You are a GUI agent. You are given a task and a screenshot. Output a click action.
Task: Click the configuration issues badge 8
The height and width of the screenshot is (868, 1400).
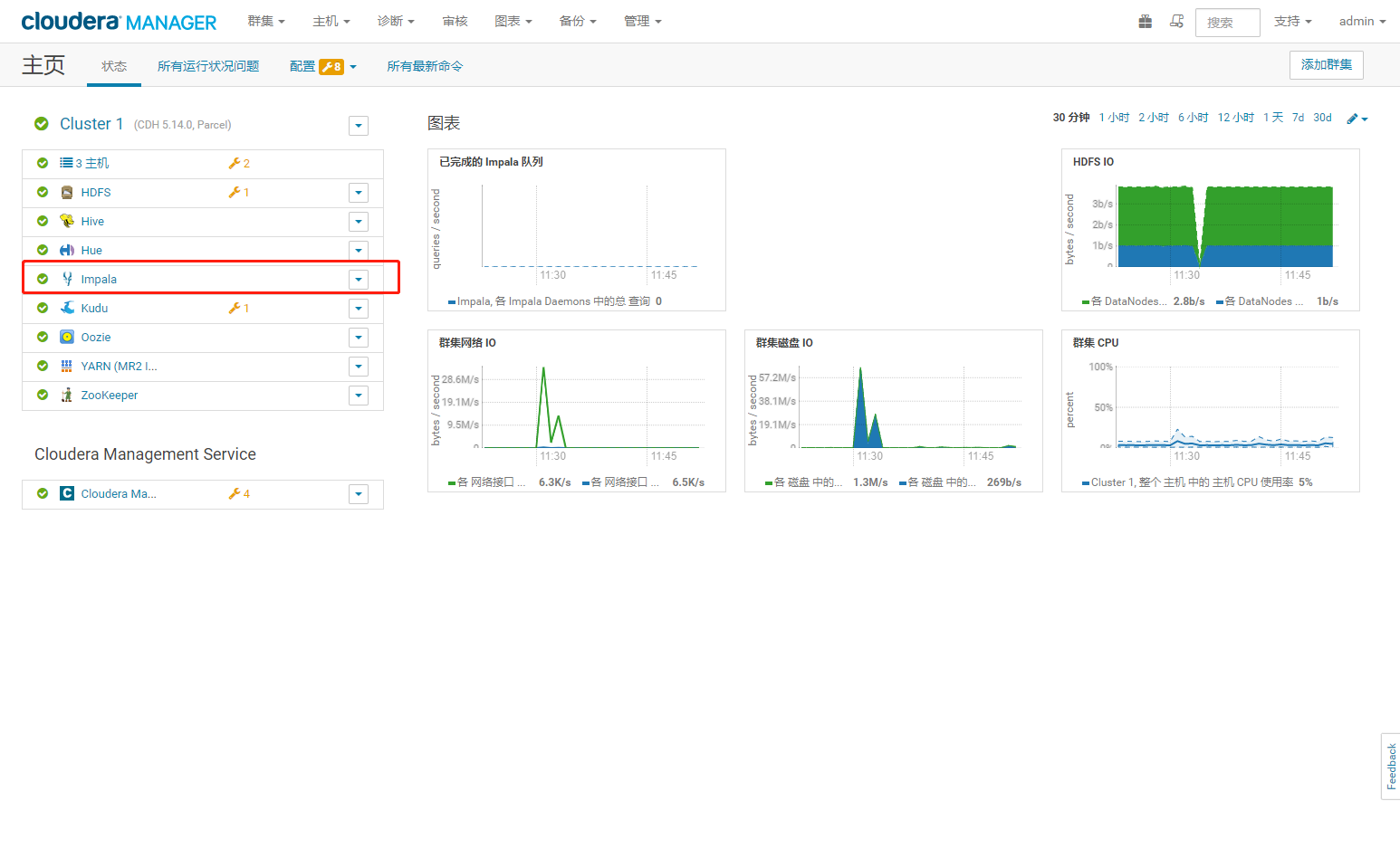pos(331,66)
